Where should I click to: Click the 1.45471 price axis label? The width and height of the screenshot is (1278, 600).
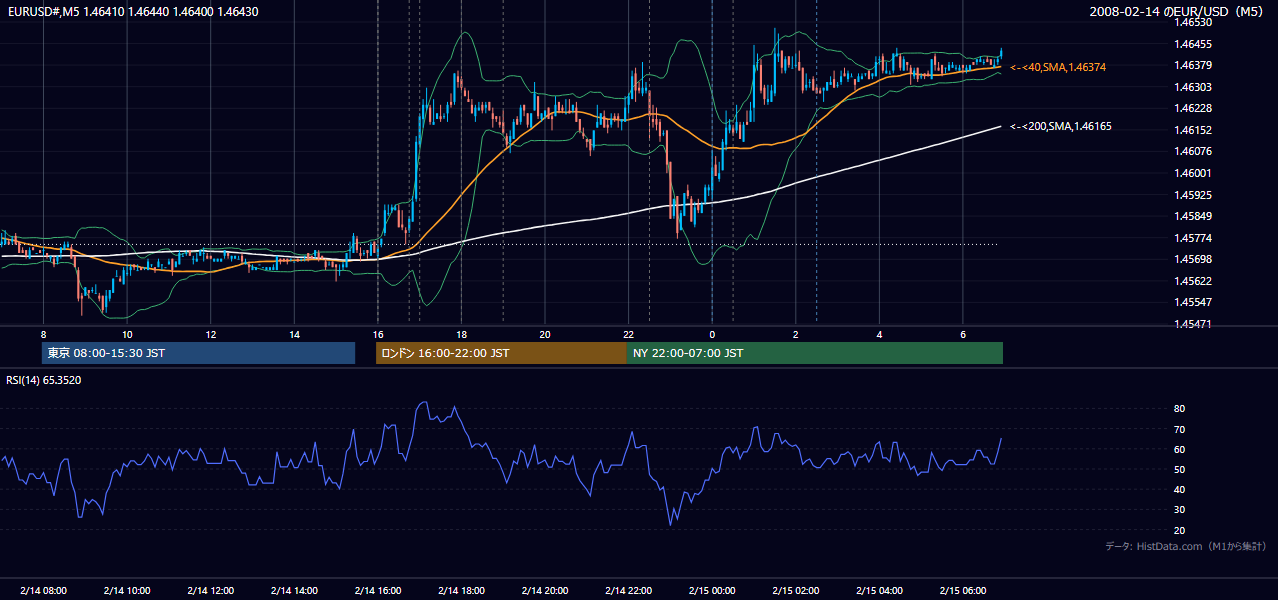click(x=1192, y=324)
